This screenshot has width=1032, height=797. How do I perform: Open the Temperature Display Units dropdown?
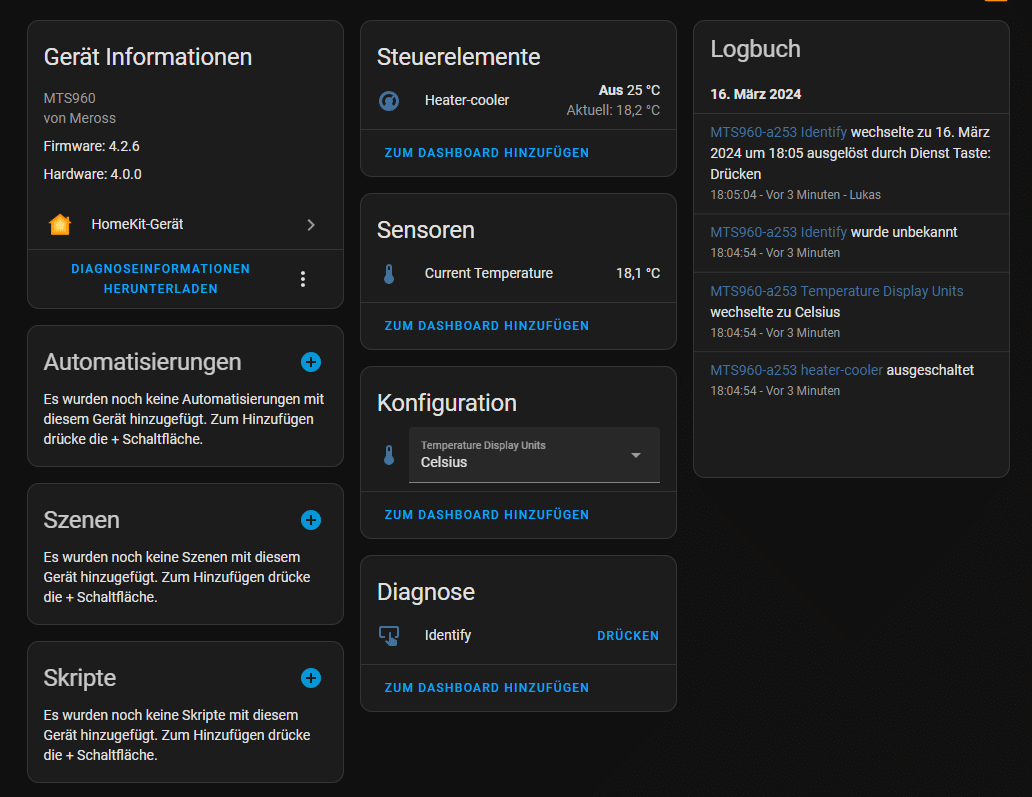point(534,455)
